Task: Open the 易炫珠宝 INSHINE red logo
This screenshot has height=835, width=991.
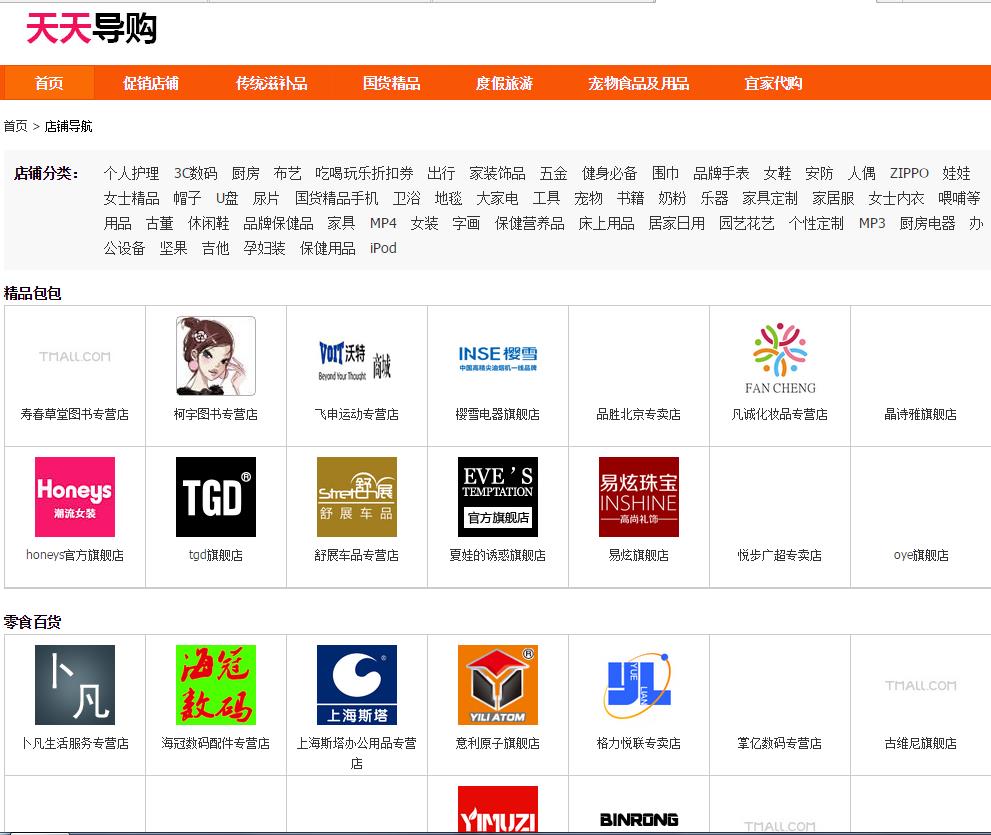Action: coord(638,497)
